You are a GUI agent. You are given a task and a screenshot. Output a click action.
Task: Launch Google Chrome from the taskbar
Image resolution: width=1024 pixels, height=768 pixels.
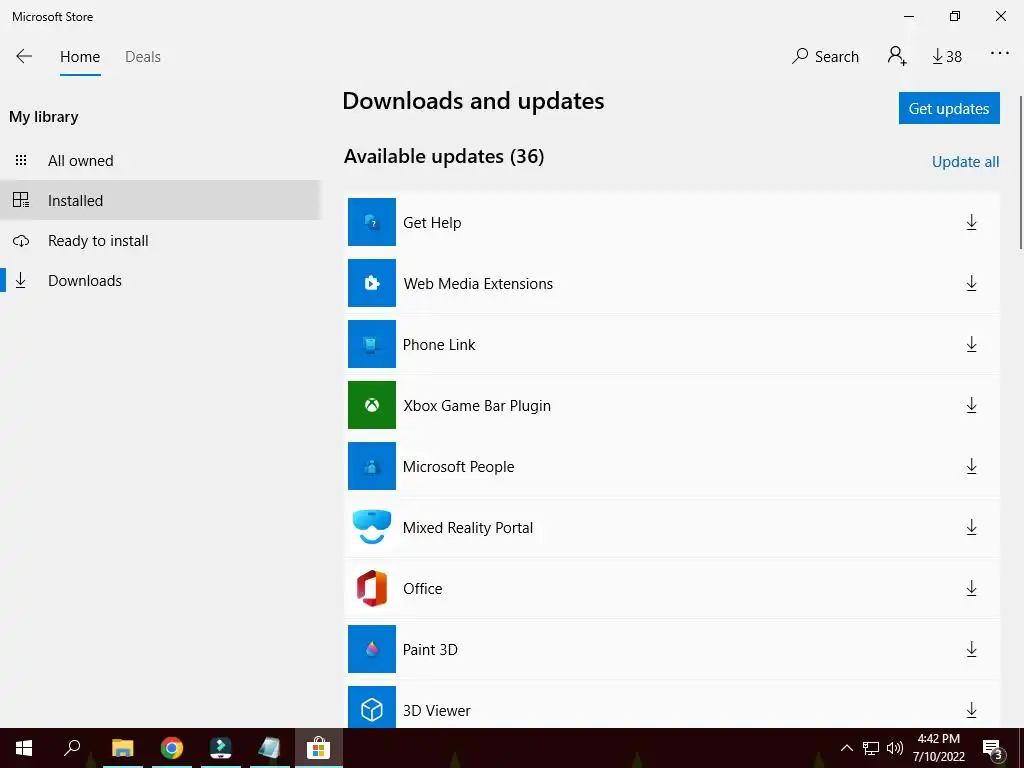pyautogui.click(x=172, y=748)
